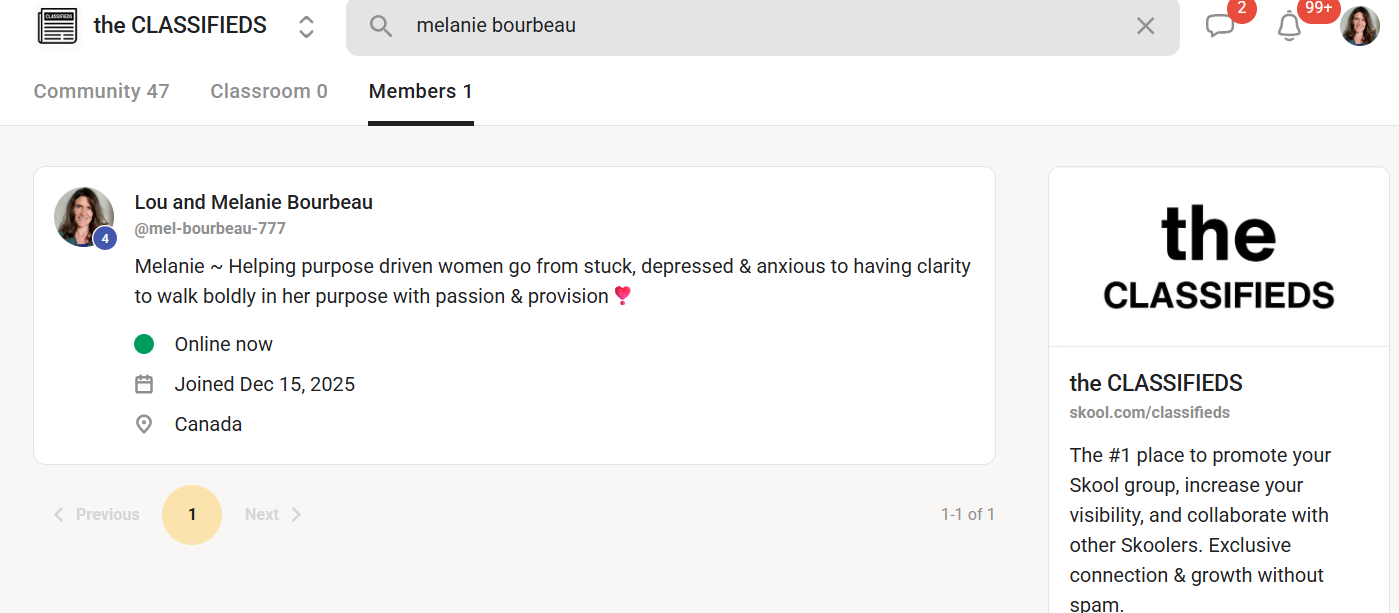Image resolution: width=1399 pixels, height=613 pixels.
Task: Click the search magnifier icon
Action: [381, 26]
